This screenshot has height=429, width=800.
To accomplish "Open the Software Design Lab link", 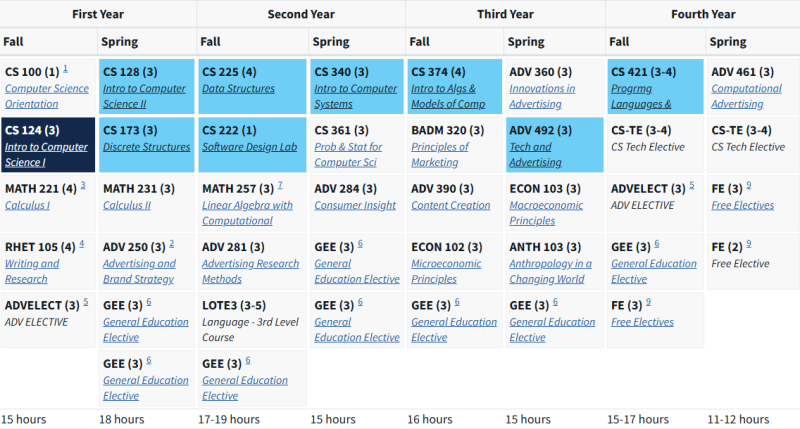I will 249,147.
